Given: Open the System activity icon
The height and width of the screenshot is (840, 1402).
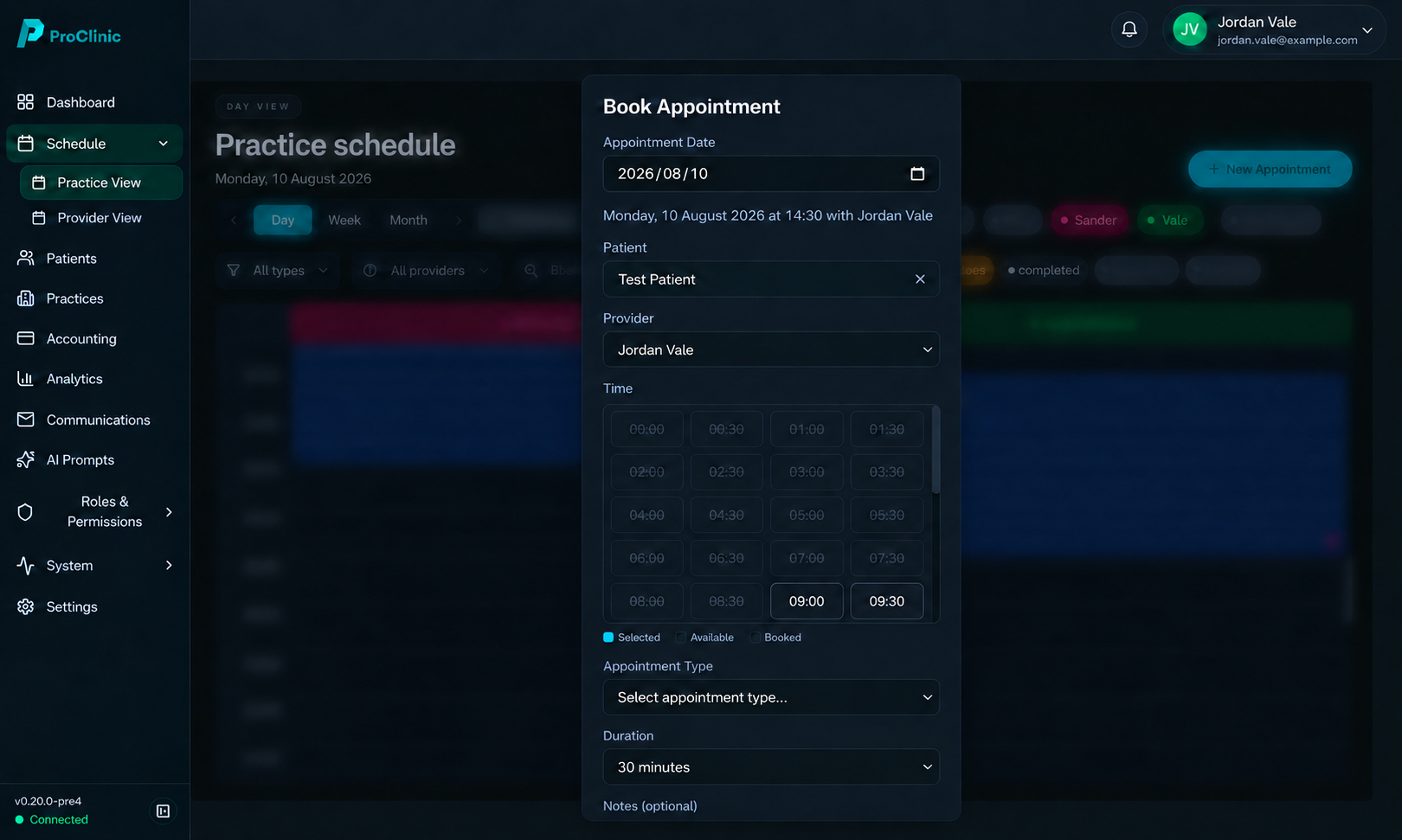Looking at the screenshot, I should (26, 566).
